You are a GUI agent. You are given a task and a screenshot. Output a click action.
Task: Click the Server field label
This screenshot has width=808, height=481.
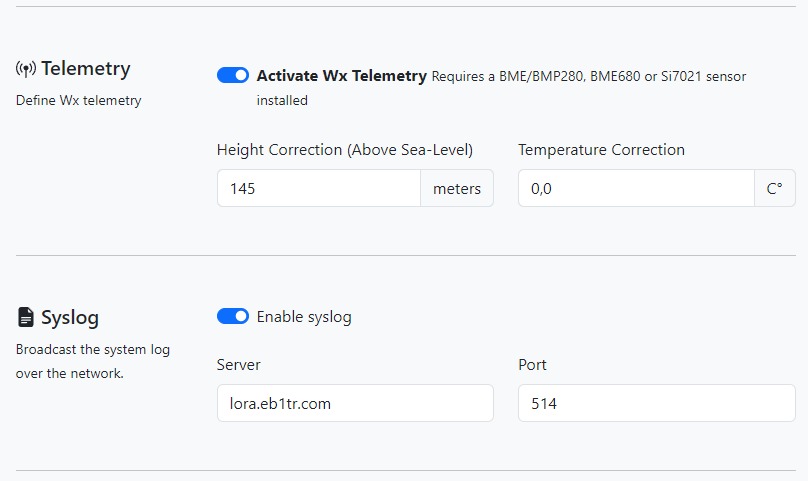[x=239, y=365]
